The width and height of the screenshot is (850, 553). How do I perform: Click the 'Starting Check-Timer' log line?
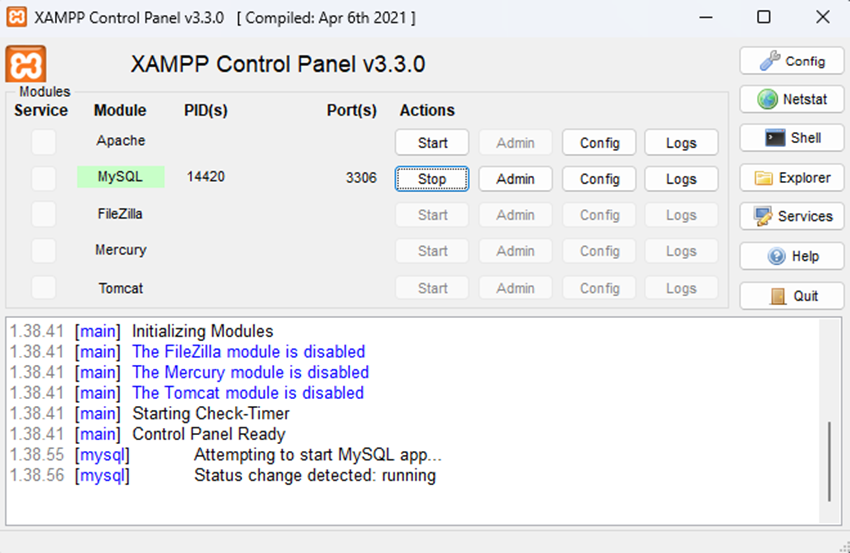point(211,414)
